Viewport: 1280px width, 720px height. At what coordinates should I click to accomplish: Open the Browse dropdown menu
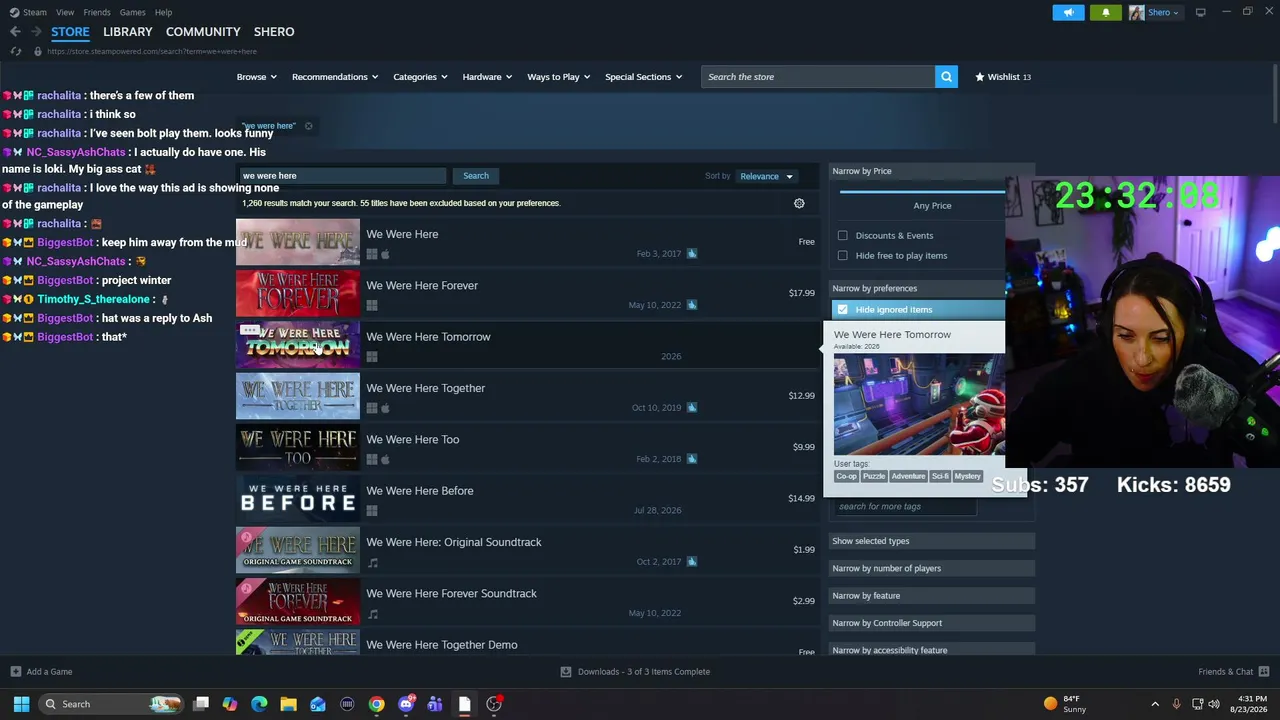257,77
